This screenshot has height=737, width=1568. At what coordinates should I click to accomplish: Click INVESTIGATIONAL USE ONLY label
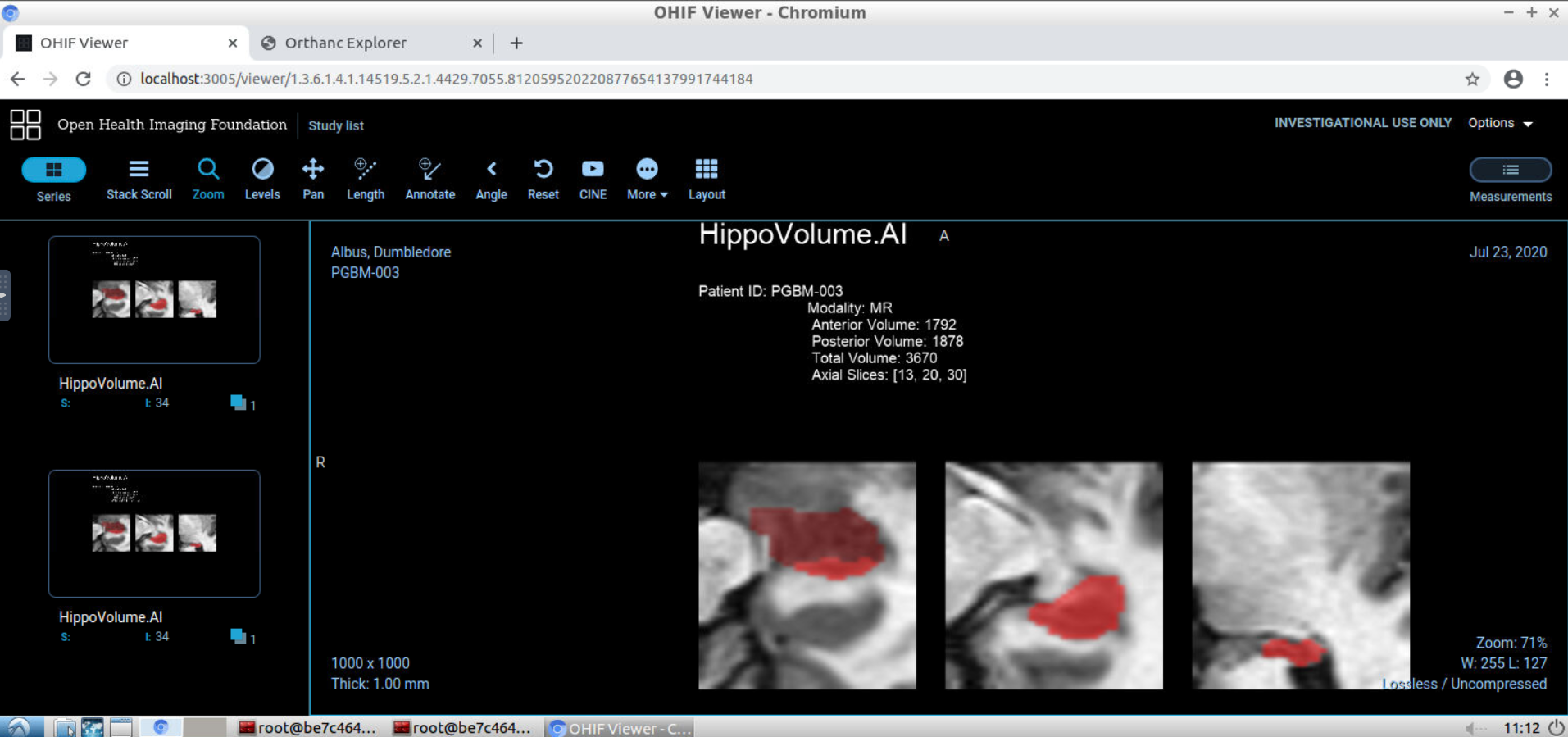(x=1363, y=123)
